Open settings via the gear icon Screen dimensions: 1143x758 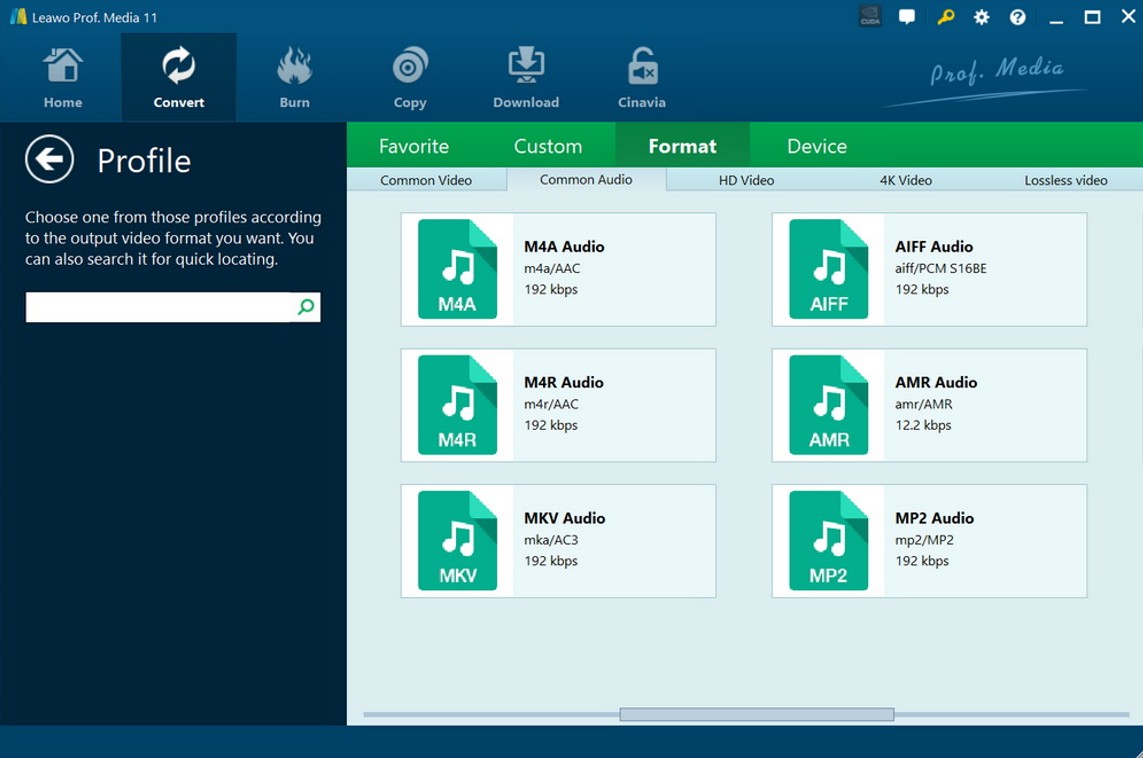[x=981, y=17]
